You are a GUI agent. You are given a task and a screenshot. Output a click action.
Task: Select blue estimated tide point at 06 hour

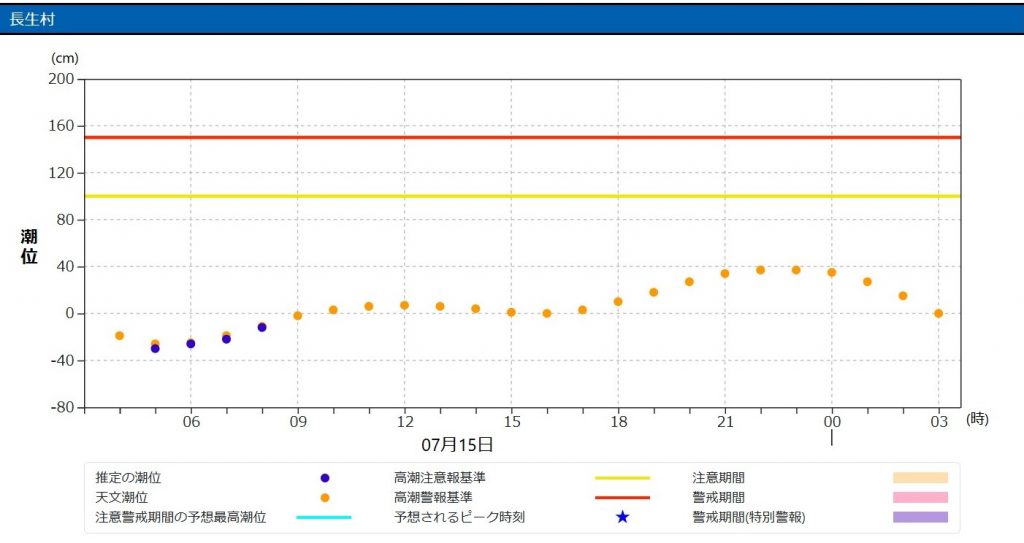191,344
